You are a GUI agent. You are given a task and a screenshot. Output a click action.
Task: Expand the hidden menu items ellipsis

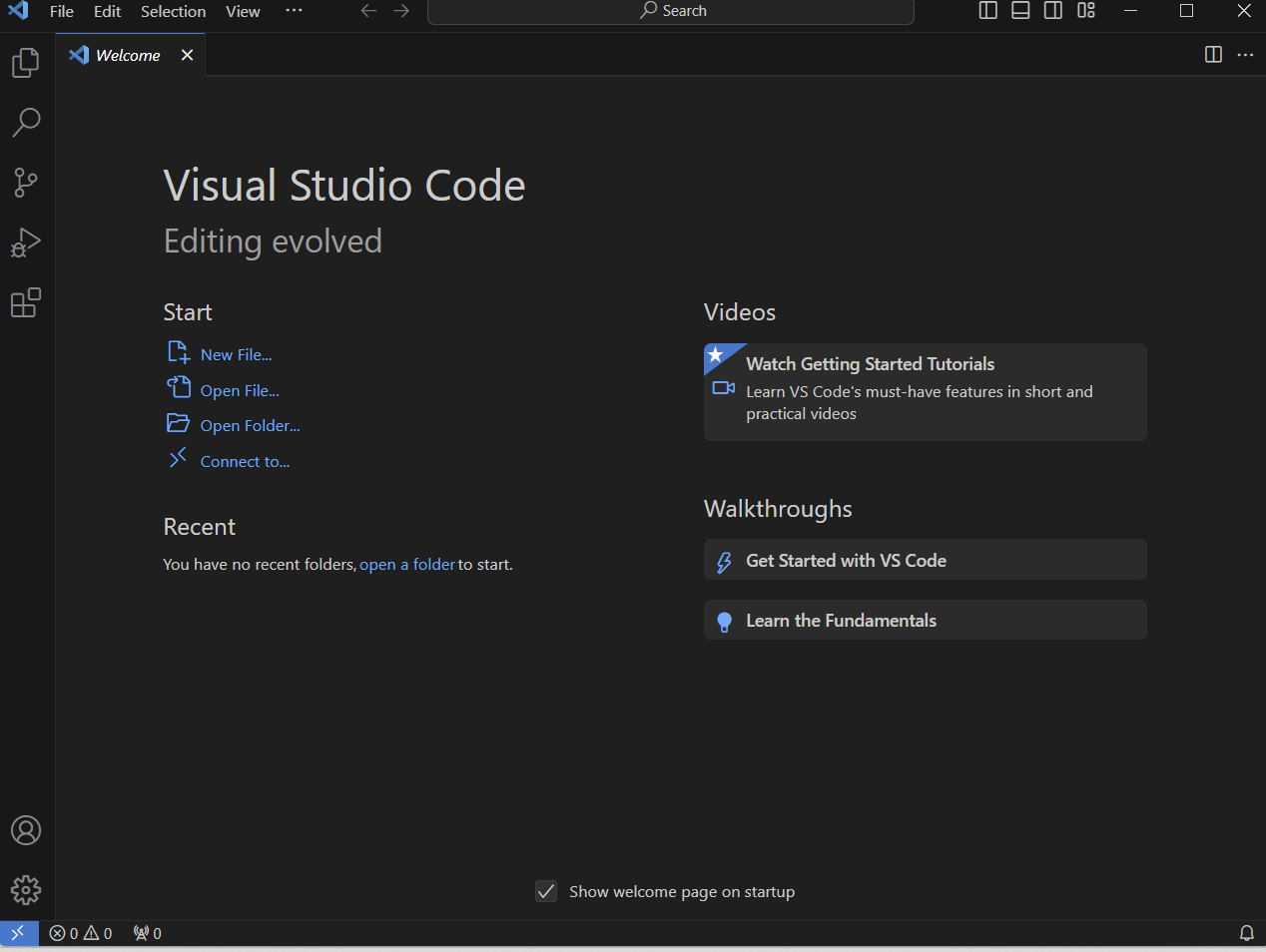294,11
